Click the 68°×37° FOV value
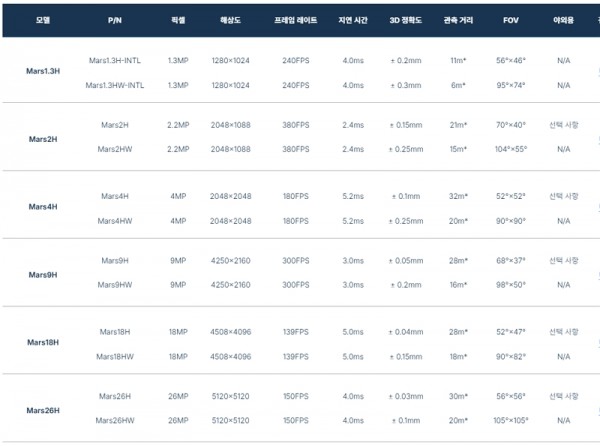Image resolution: width=600 pixels, height=446 pixels. (x=511, y=261)
